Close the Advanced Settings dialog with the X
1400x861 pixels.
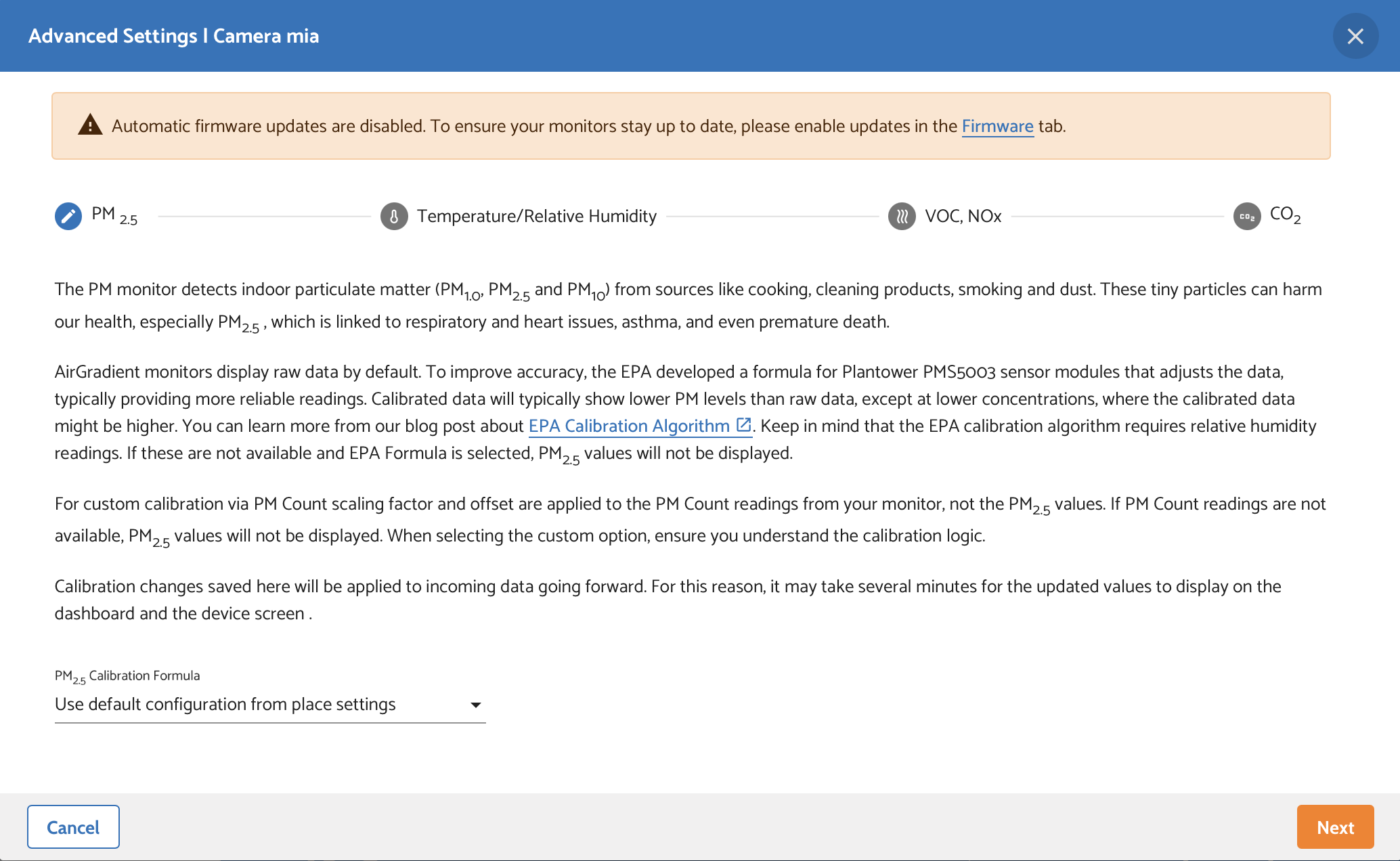[x=1355, y=36]
